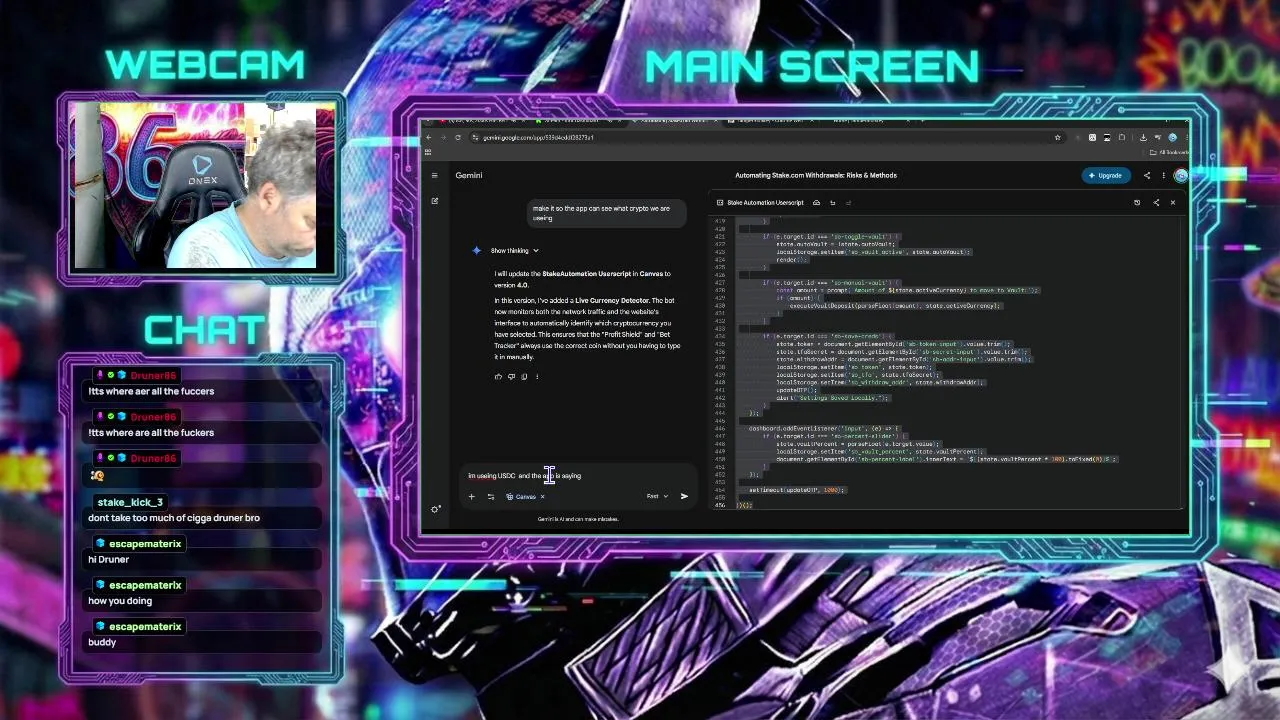The width and height of the screenshot is (1280, 720).
Task: Open Gemini settings gear in sidebar
Action: click(435, 509)
